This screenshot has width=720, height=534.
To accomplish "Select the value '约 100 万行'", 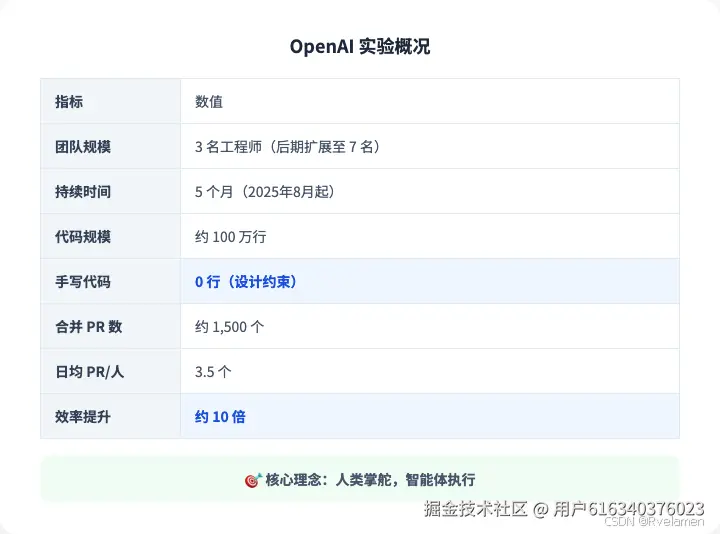I will click(x=231, y=236).
